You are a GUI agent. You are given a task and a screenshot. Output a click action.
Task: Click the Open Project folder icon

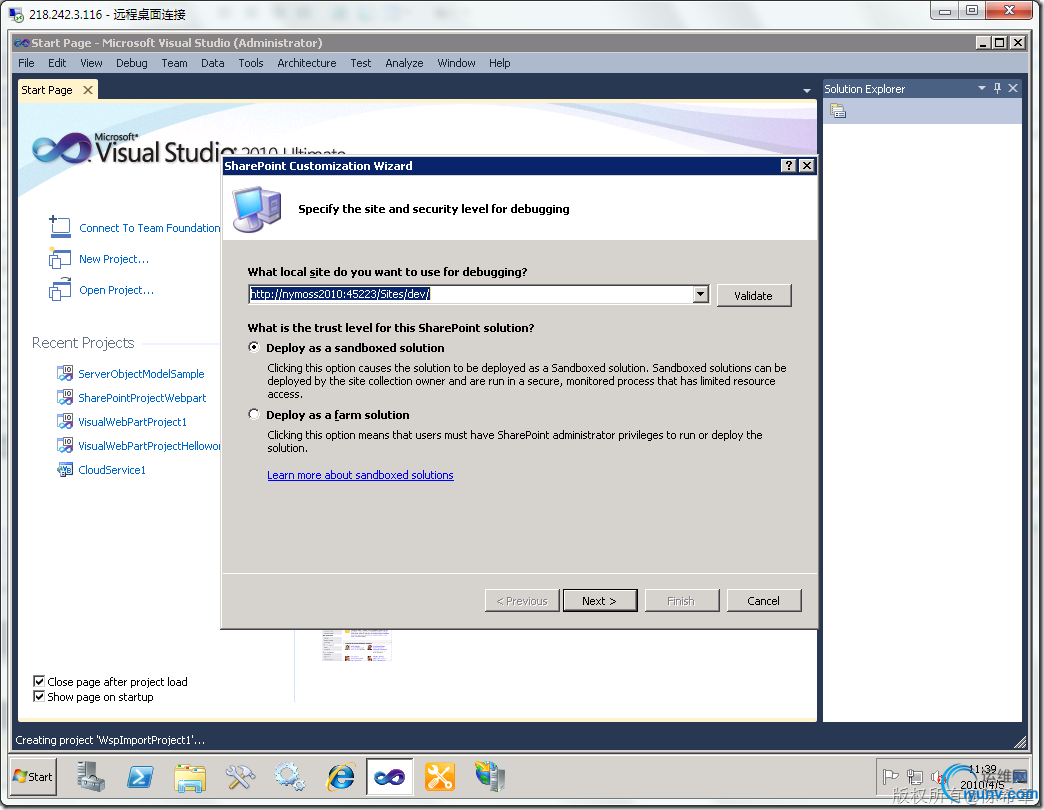pyautogui.click(x=60, y=290)
